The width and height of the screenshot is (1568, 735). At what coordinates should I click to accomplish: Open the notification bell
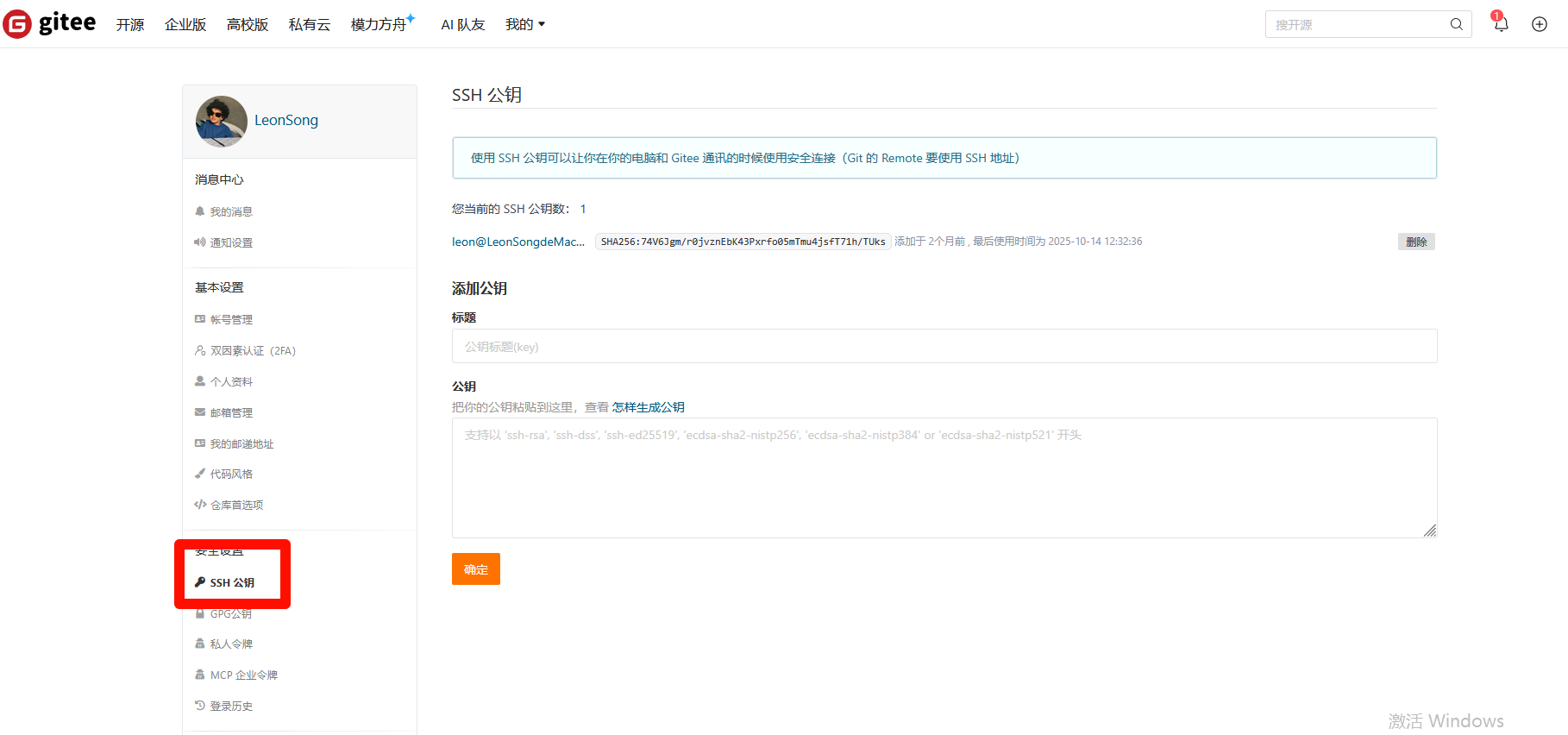tap(1501, 24)
